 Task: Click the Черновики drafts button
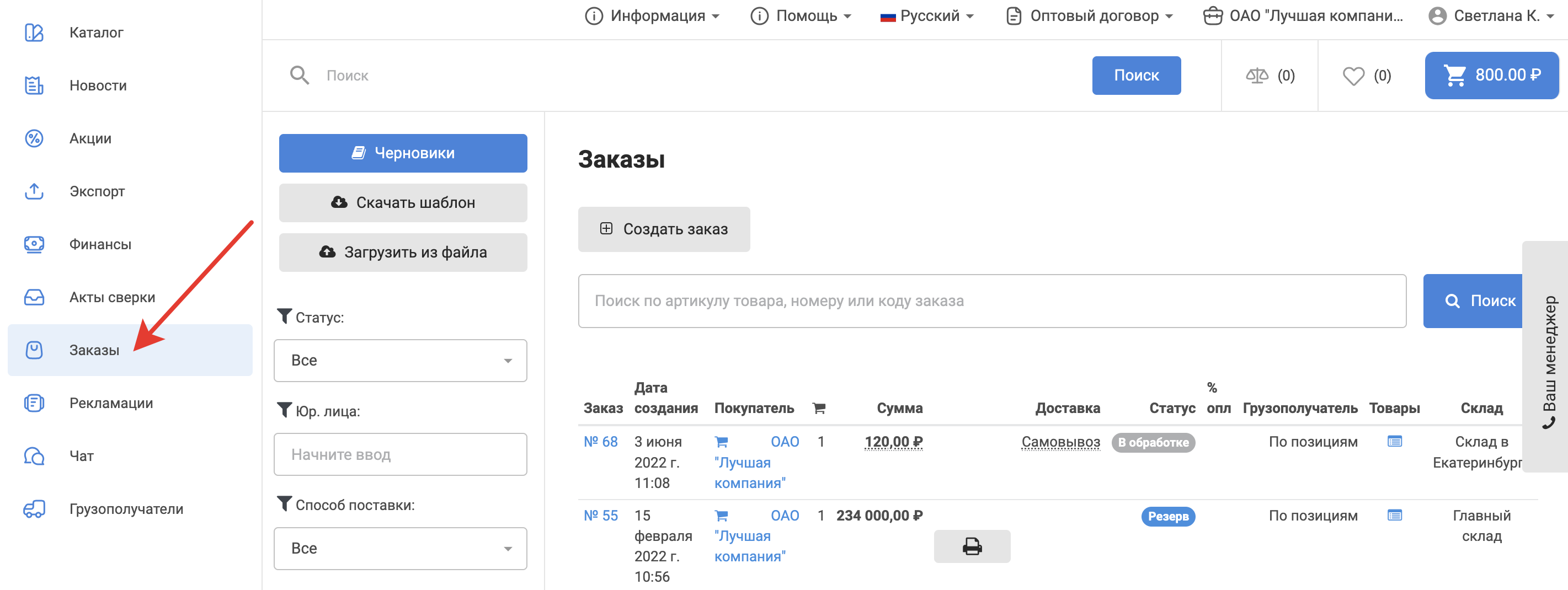coord(403,153)
